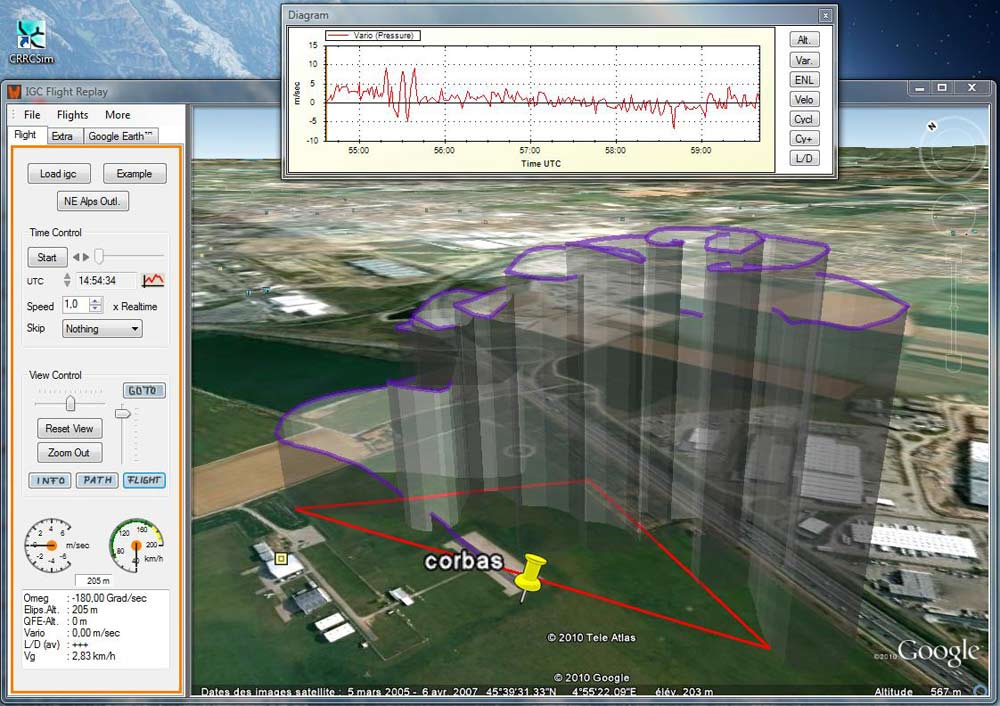Minimize the IGC Flight Replay window

920,88
